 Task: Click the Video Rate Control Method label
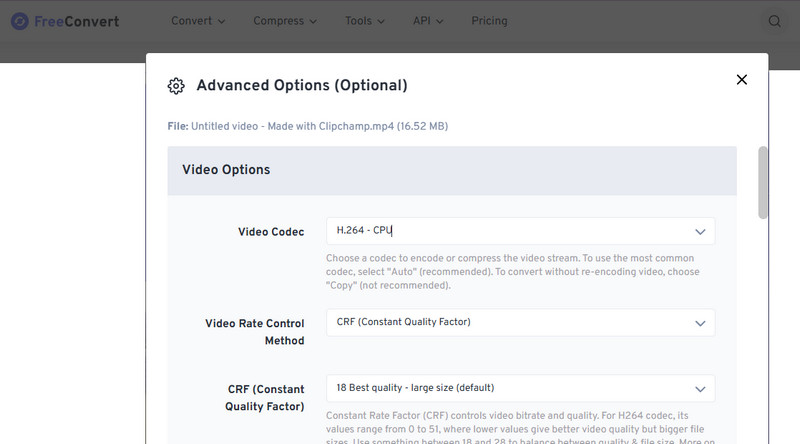[254, 331]
